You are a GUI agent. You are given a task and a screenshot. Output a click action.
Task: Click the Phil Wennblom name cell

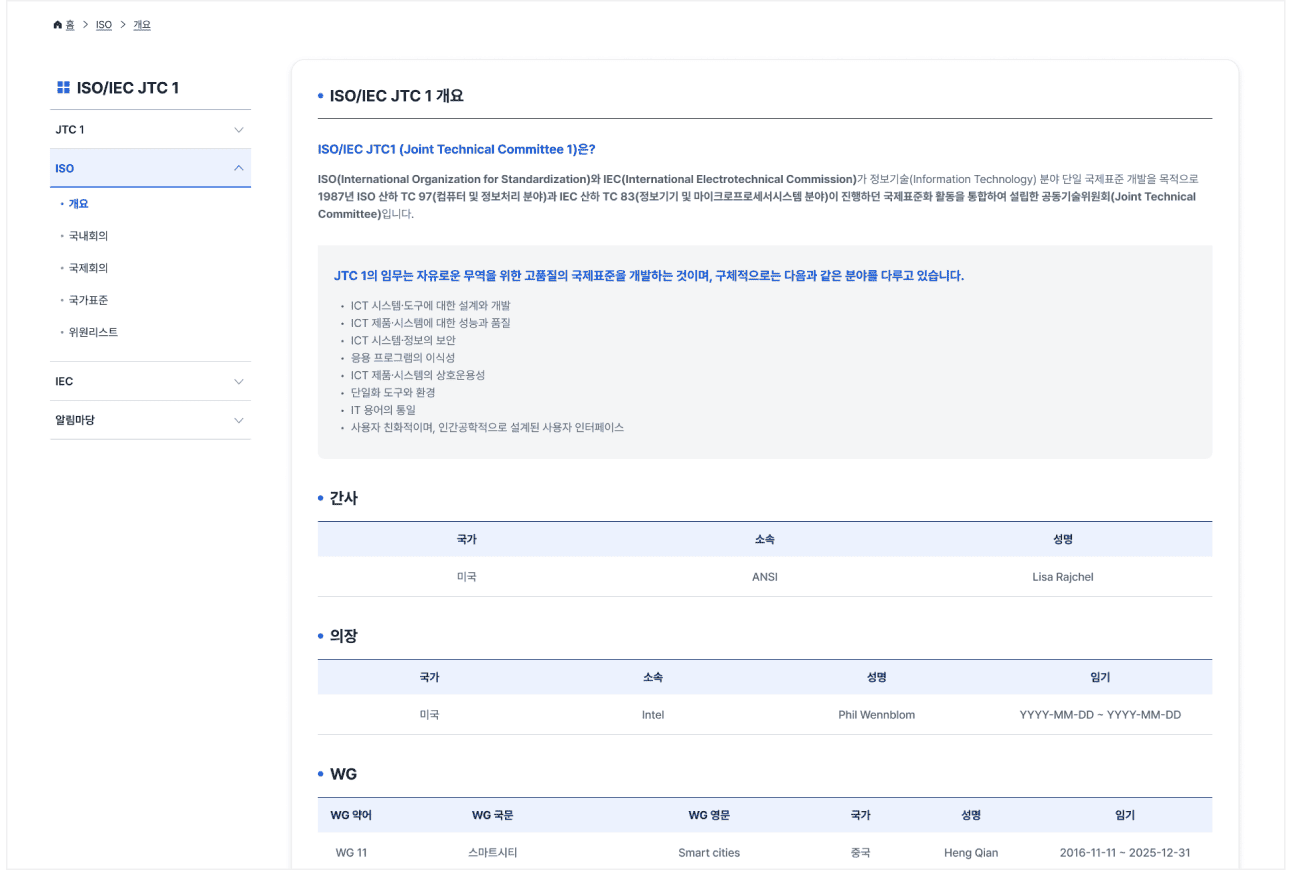(876, 715)
